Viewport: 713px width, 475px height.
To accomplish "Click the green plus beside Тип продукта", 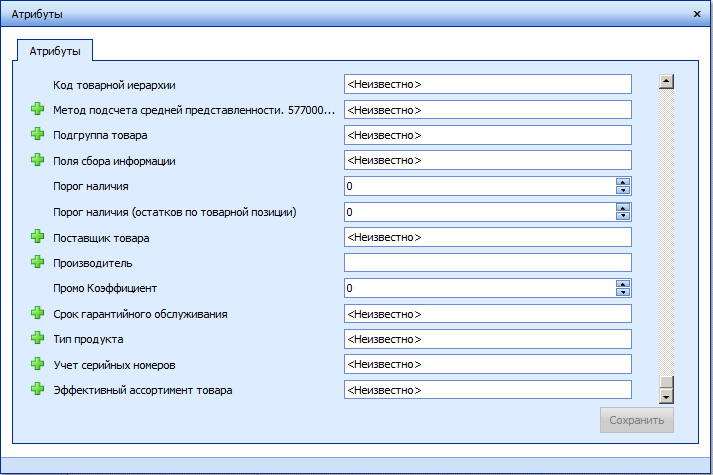I will 38,339.
